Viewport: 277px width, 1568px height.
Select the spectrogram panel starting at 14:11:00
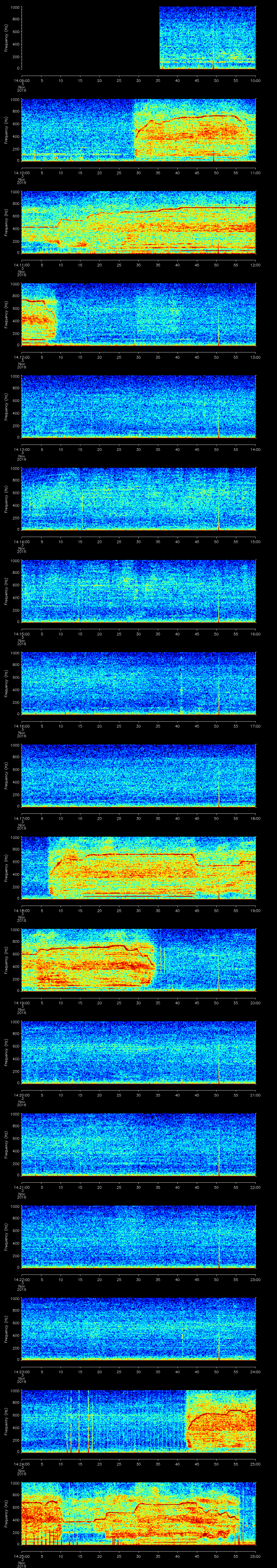coord(139,222)
